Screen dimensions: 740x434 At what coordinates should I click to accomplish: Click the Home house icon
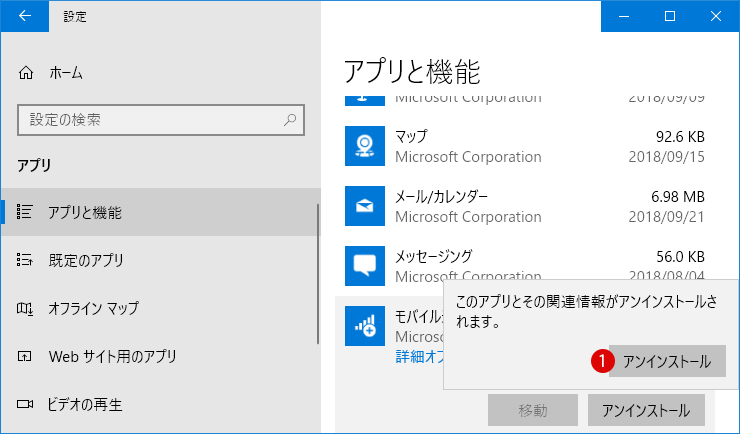point(26,73)
